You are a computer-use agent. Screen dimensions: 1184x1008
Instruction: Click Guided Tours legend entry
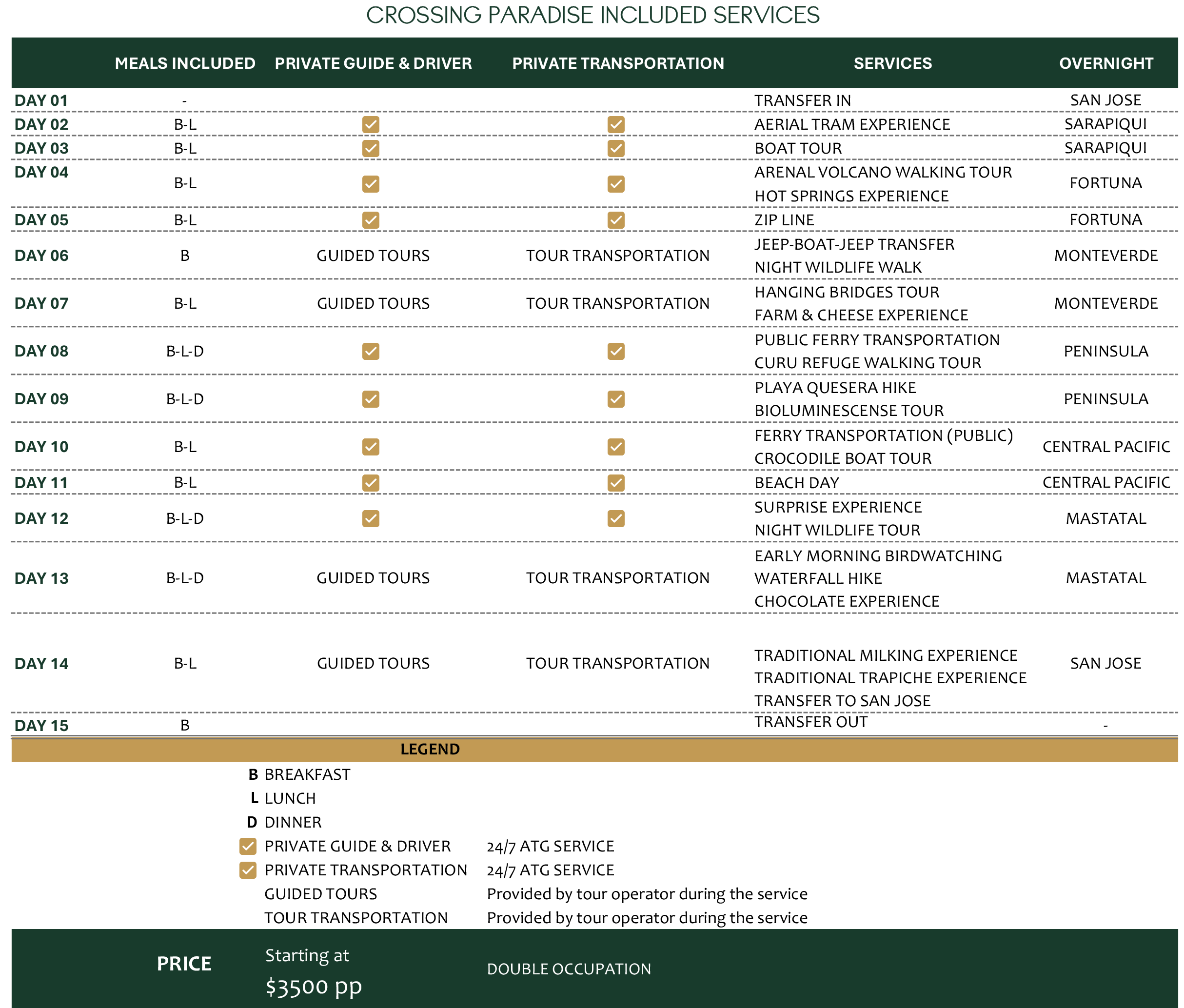coord(320,894)
